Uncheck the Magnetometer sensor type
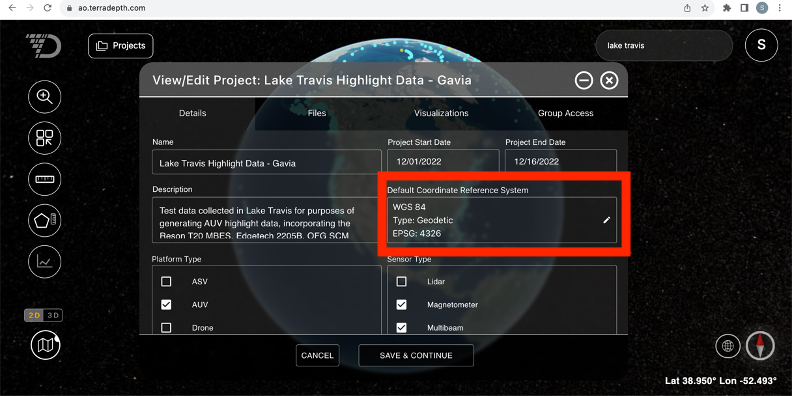792x396 pixels. point(402,305)
